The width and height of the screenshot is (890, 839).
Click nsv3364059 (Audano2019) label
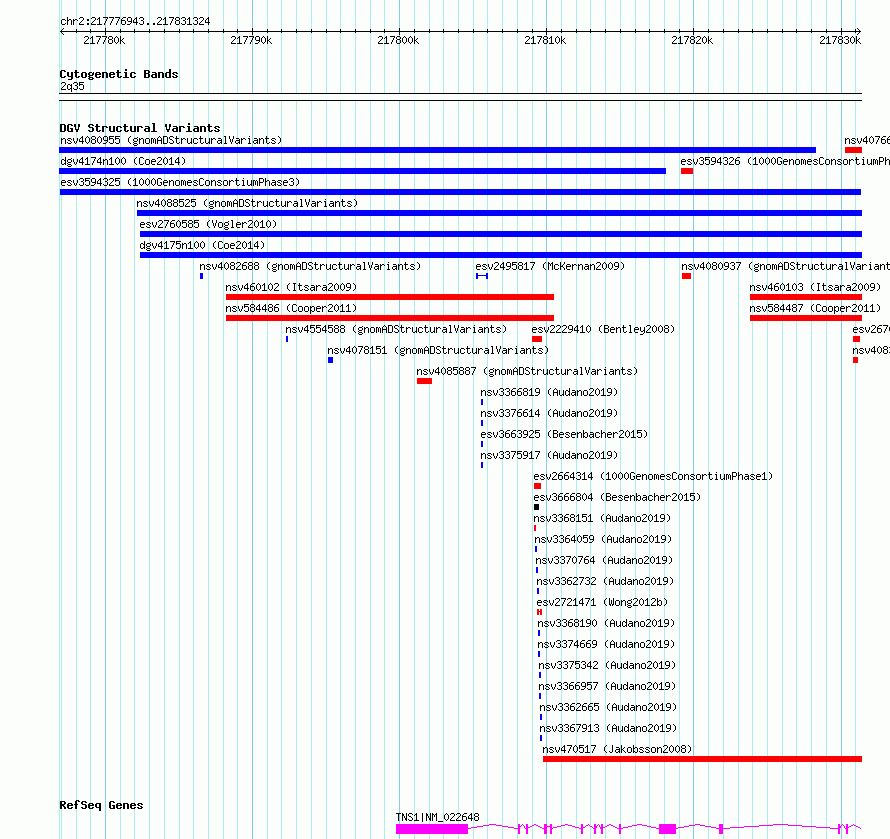(603, 539)
